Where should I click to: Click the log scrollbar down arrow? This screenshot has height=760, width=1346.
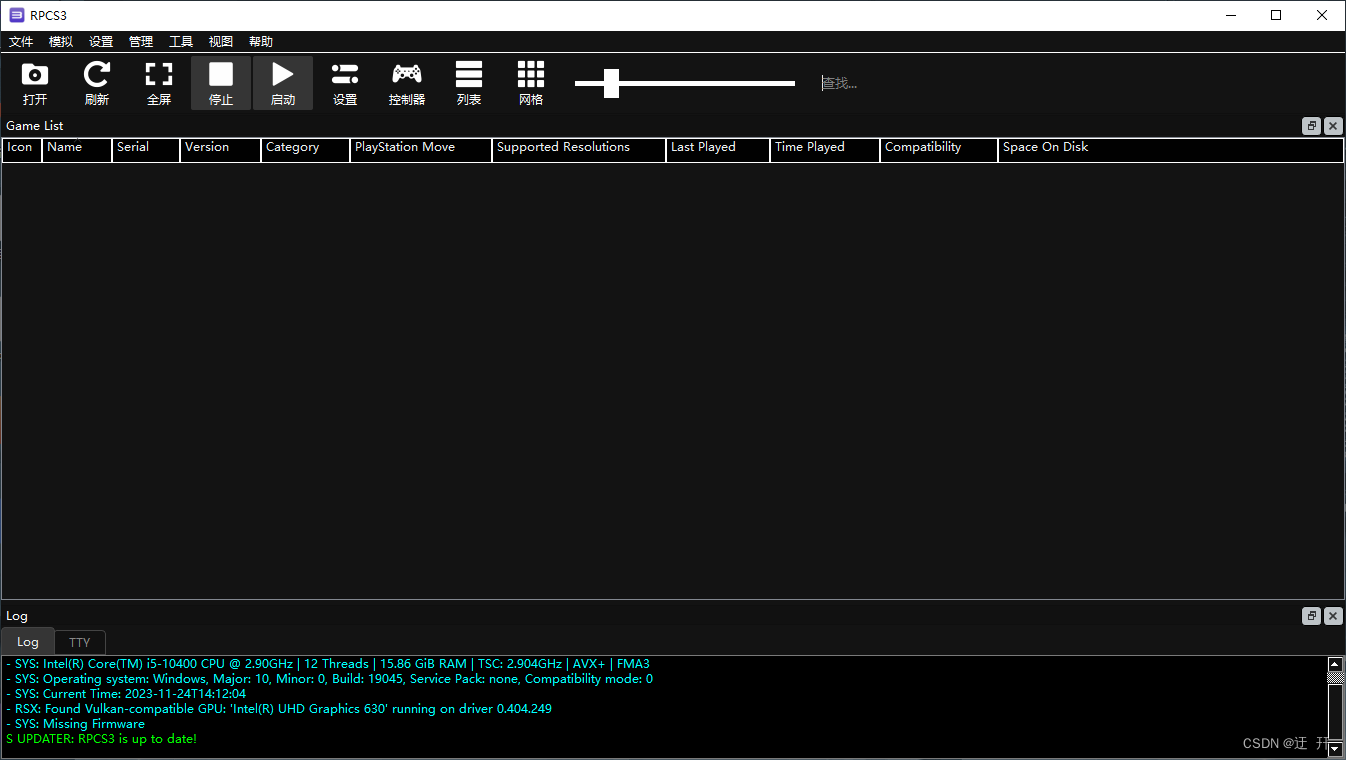click(x=1335, y=747)
